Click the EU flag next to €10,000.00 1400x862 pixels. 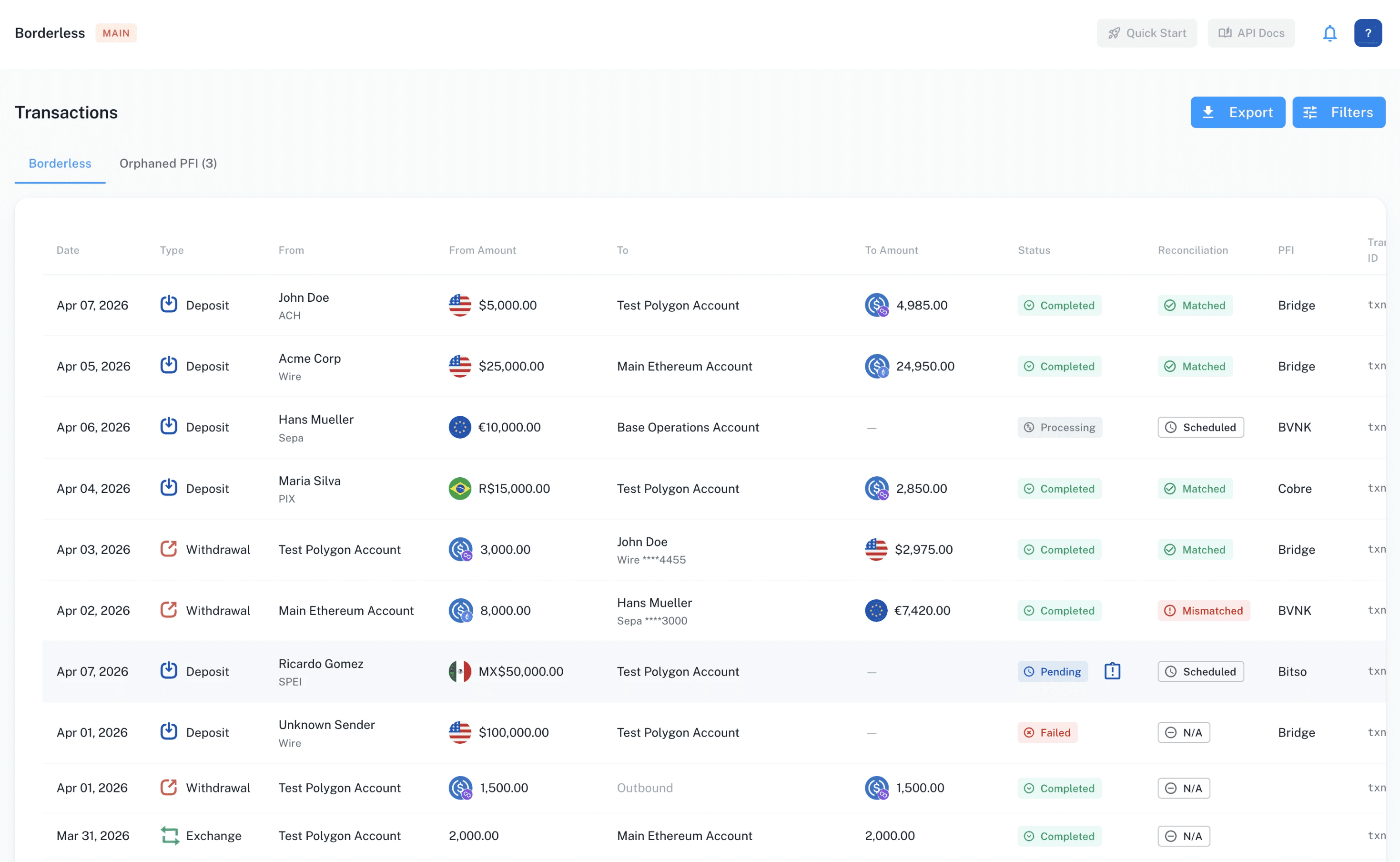point(459,427)
